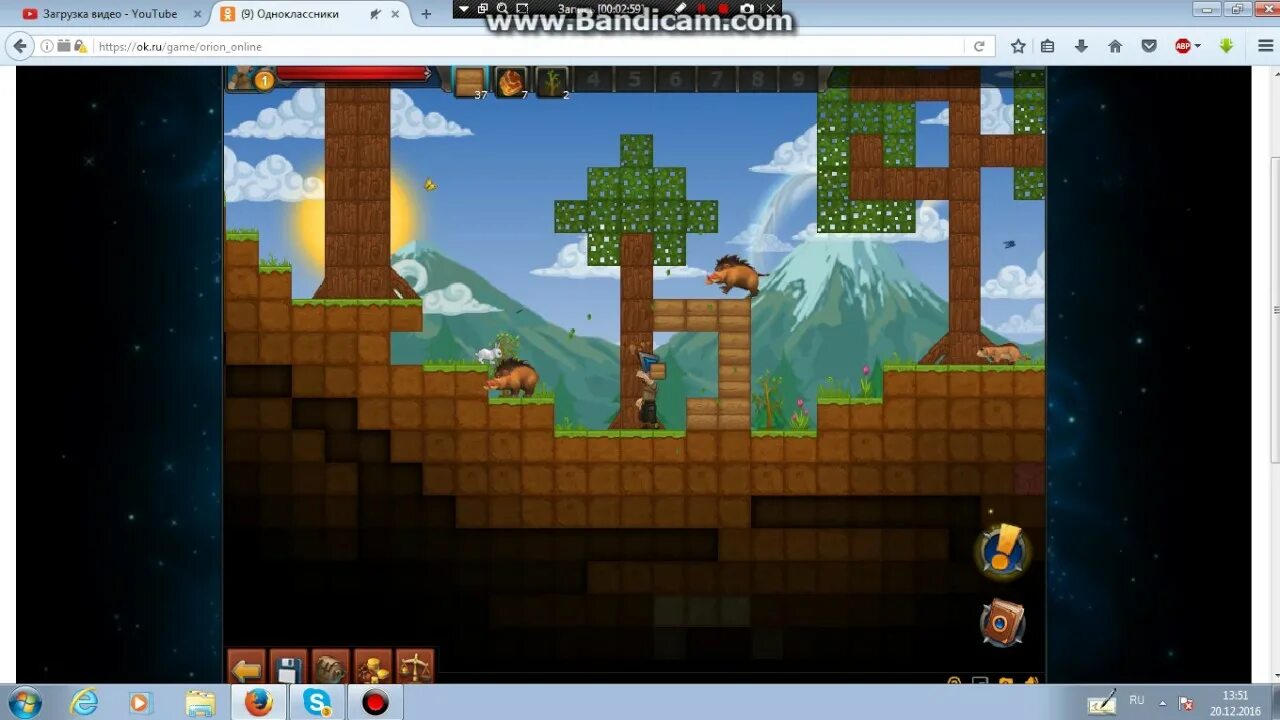Select empty hotbar slot 9
Screen dimensions: 1280x720
point(798,80)
